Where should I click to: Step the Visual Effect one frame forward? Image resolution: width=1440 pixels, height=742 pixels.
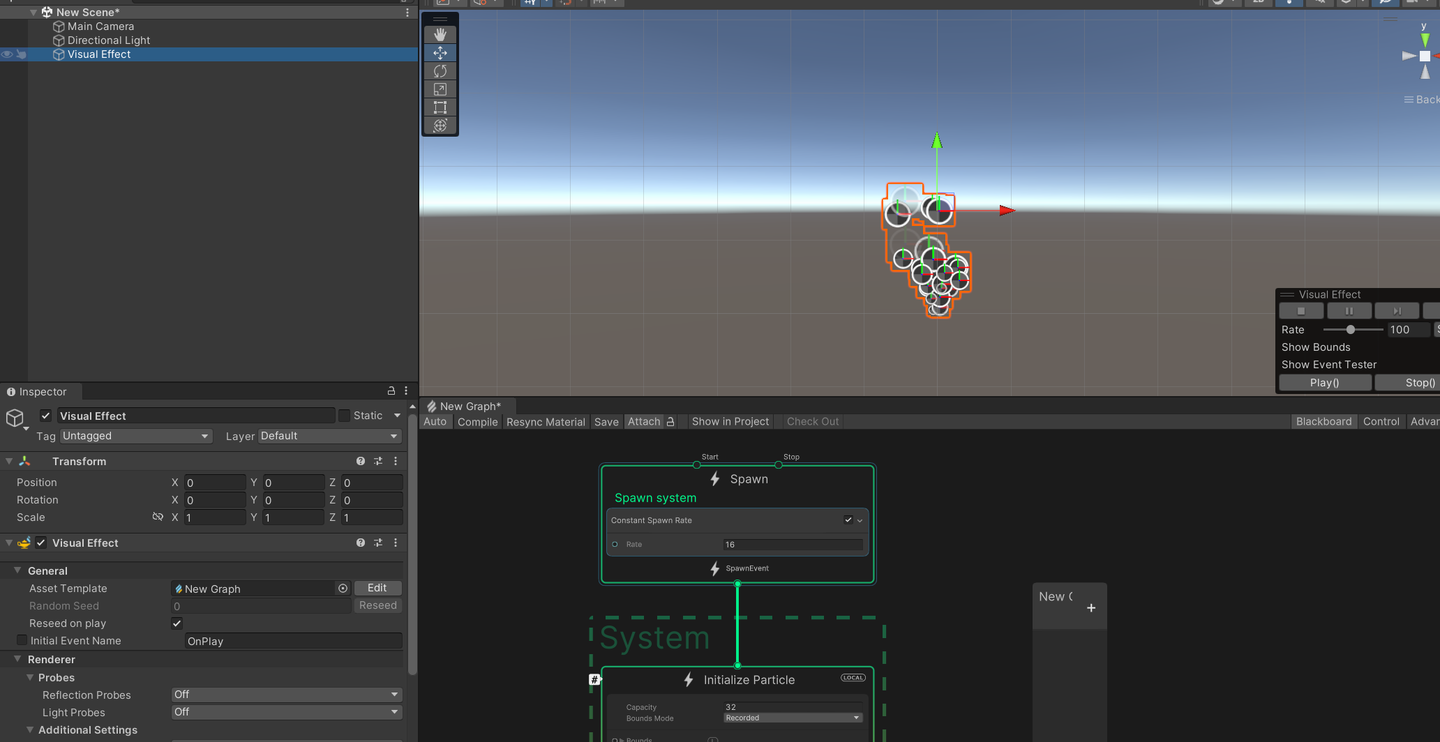point(1397,310)
